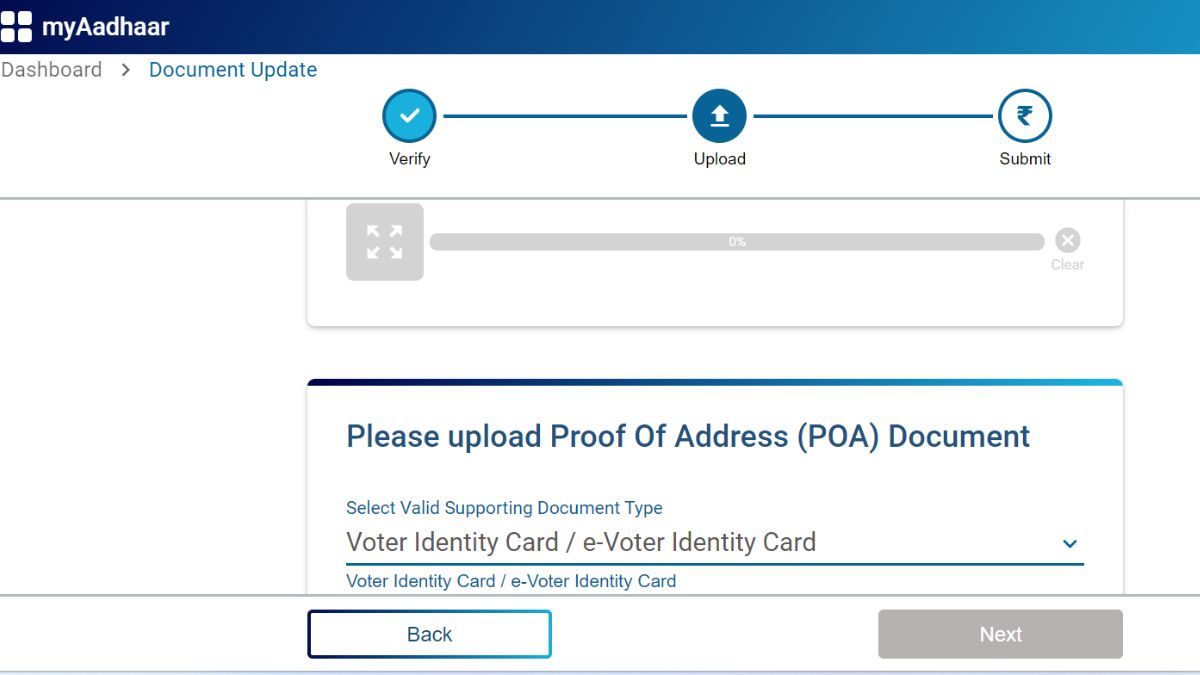
Task: Select the Upload step arrow icon
Action: click(x=719, y=116)
